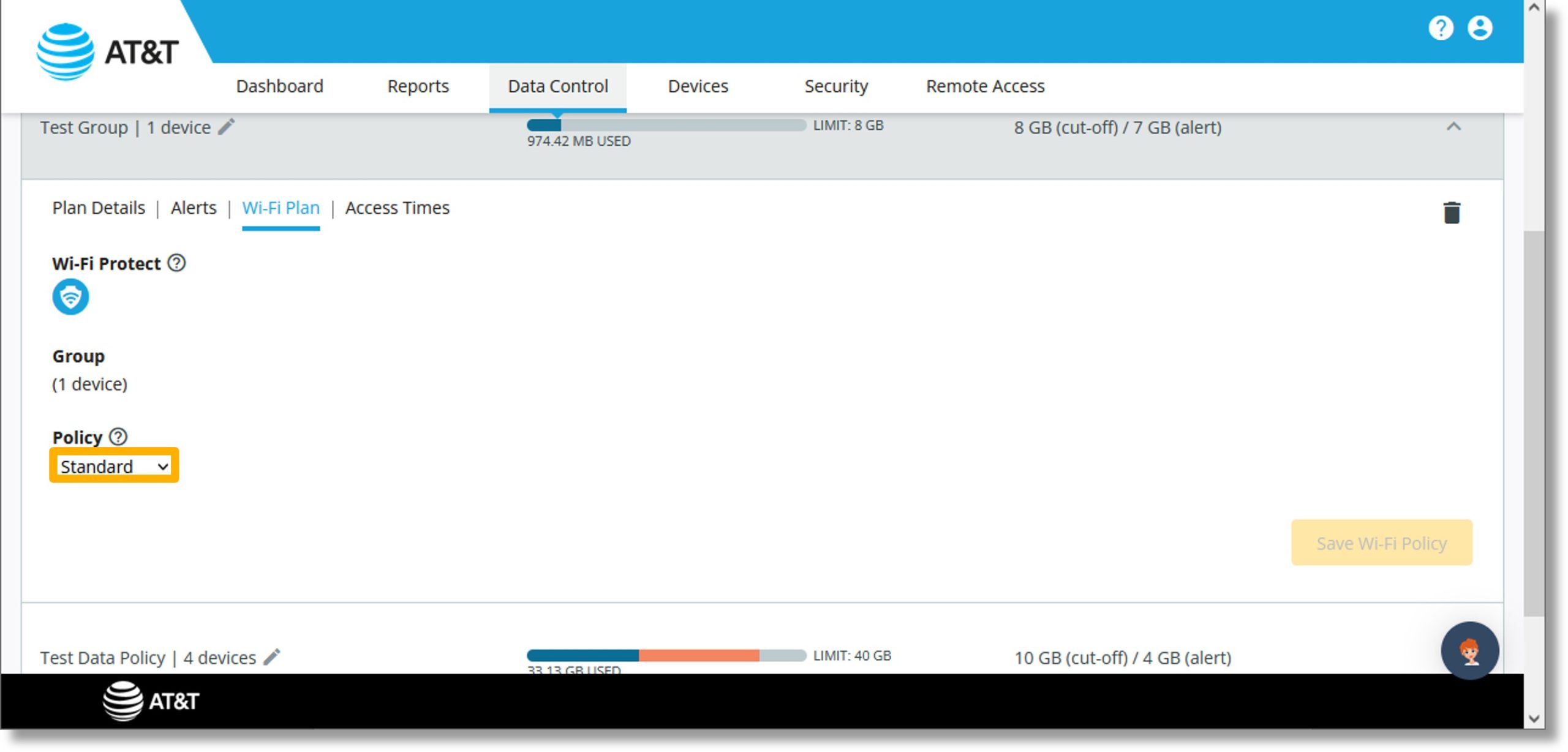The image size is (1568, 752).
Task: Switch to the Access Times tab
Action: click(x=396, y=208)
